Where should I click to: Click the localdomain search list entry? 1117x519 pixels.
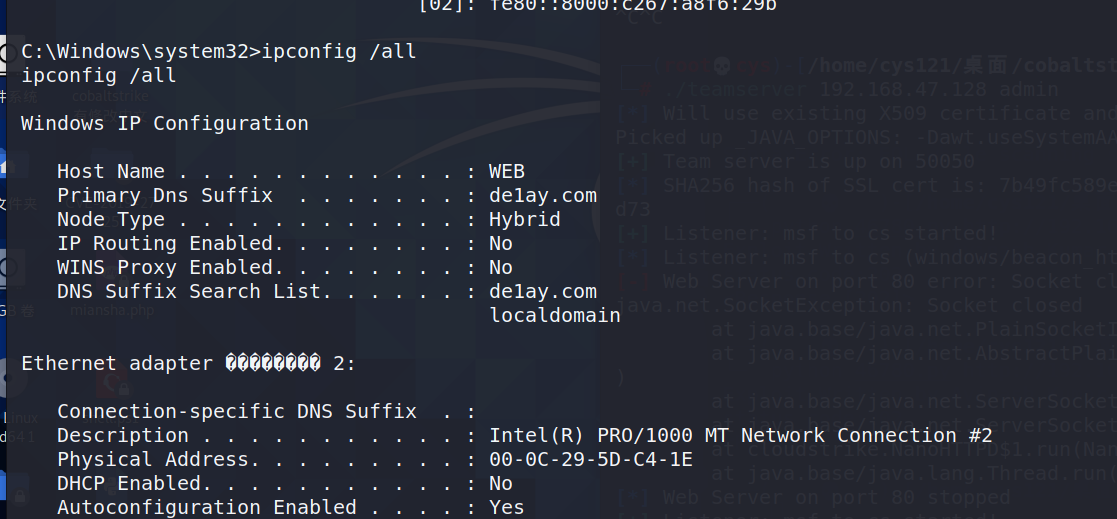pos(555,315)
